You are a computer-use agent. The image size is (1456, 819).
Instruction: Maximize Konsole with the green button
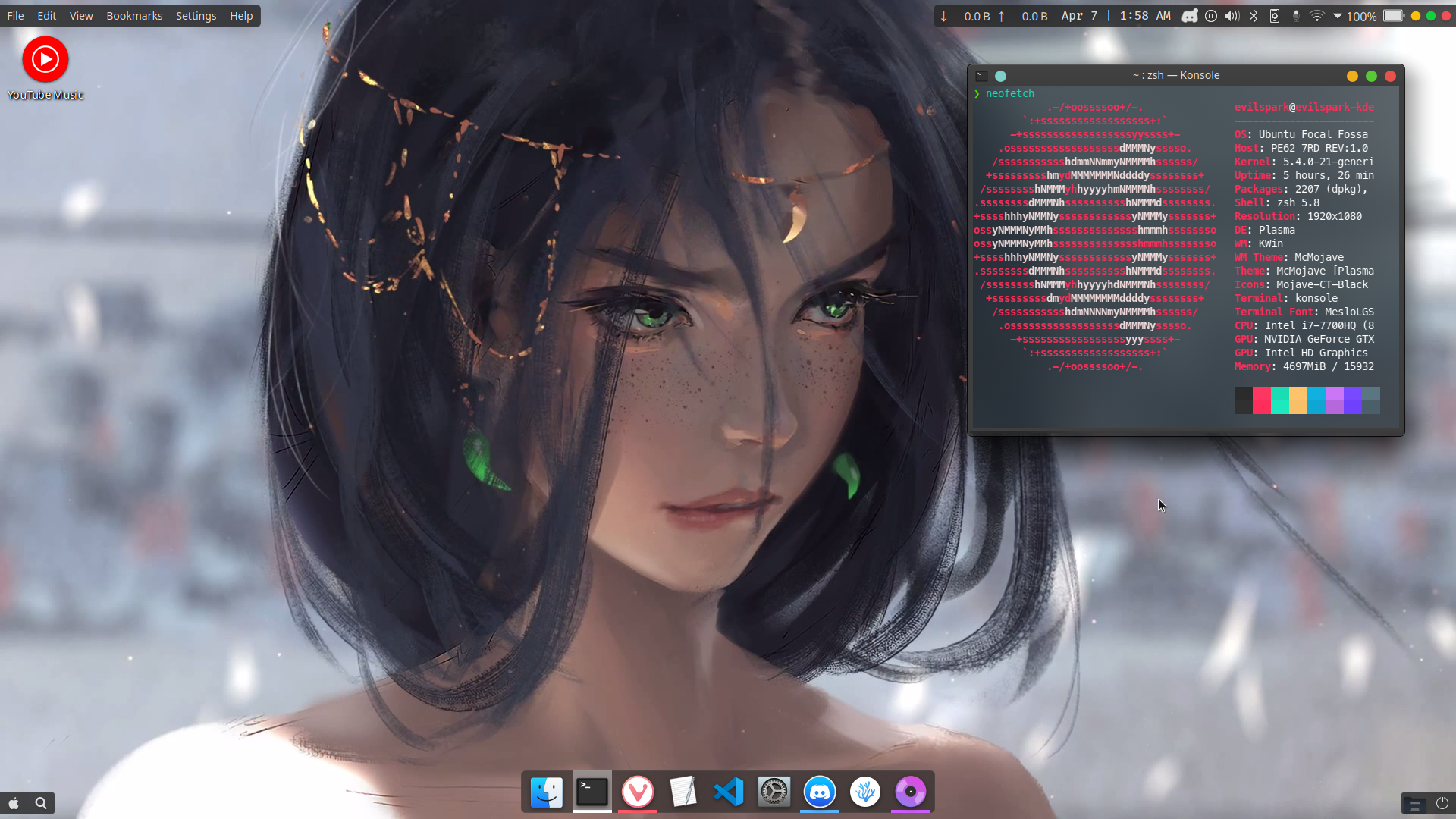click(1371, 76)
